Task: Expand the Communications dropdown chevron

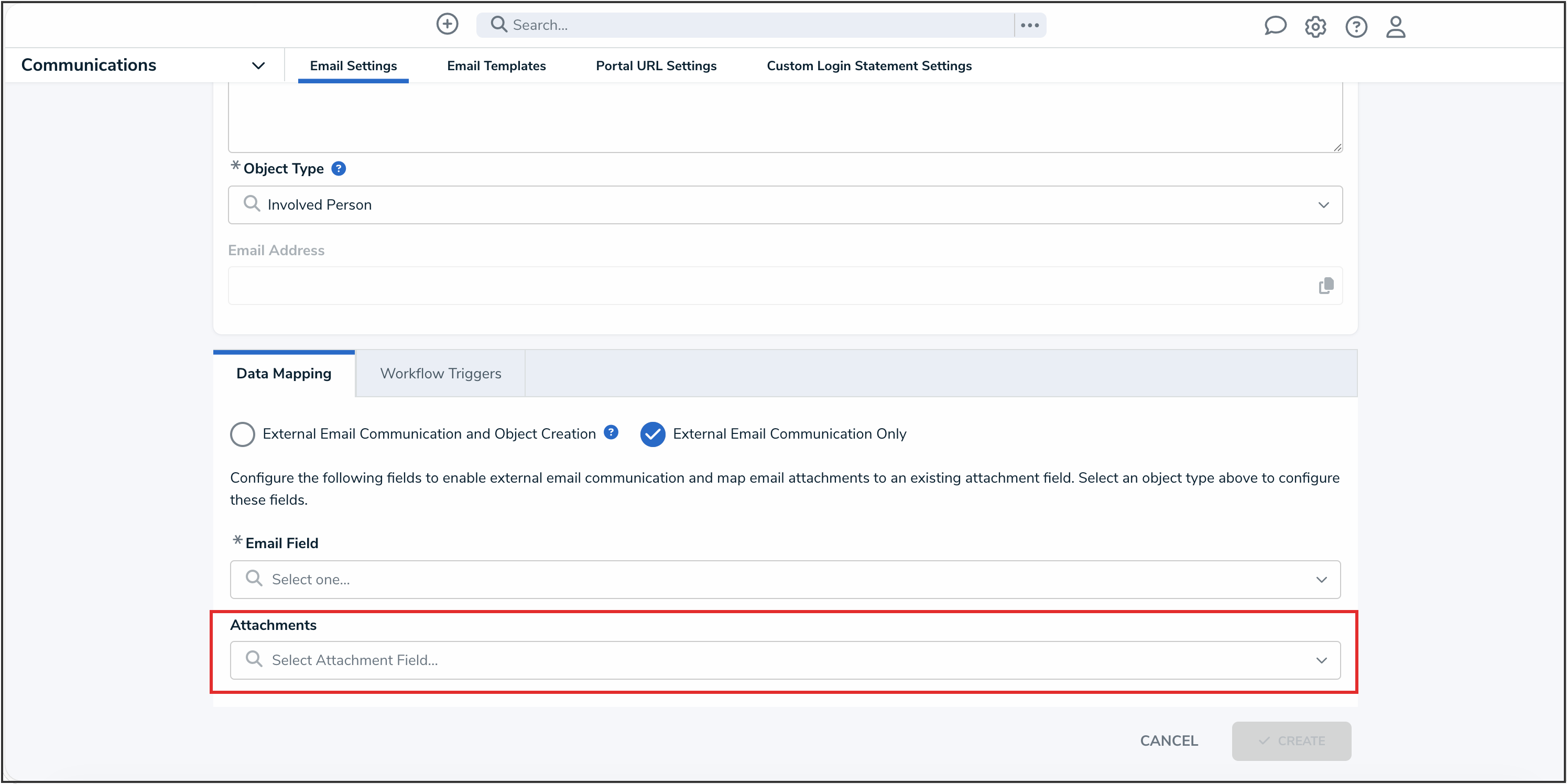Action: click(x=258, y=66)
